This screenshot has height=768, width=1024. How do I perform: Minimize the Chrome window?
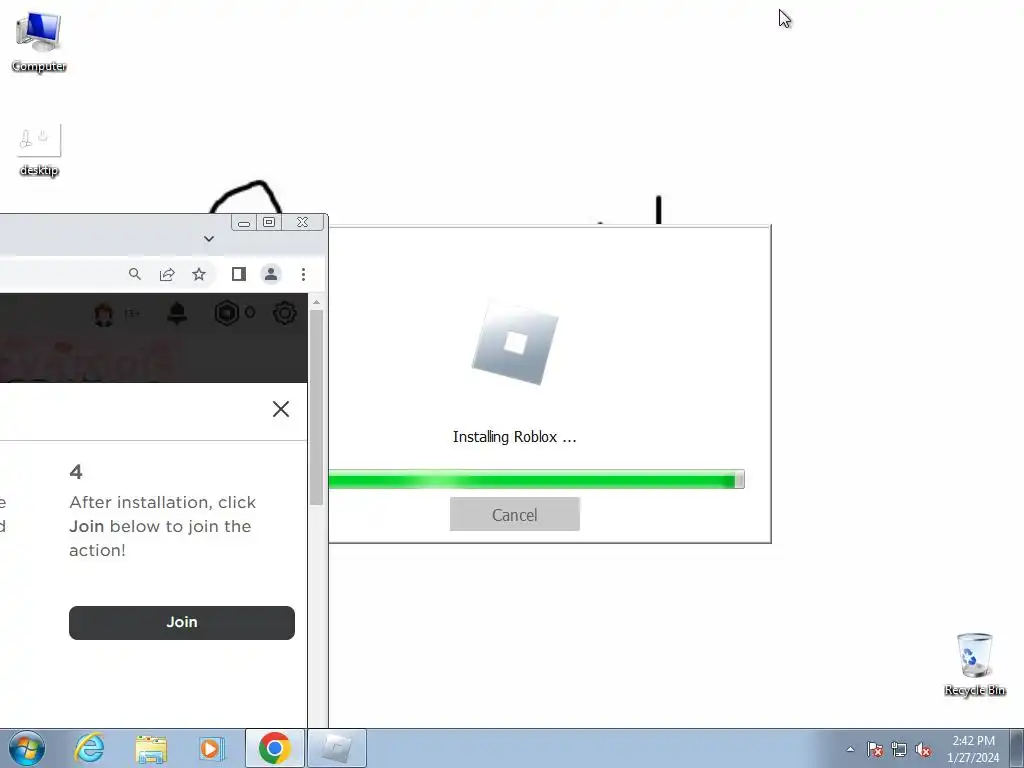point(244,223)
